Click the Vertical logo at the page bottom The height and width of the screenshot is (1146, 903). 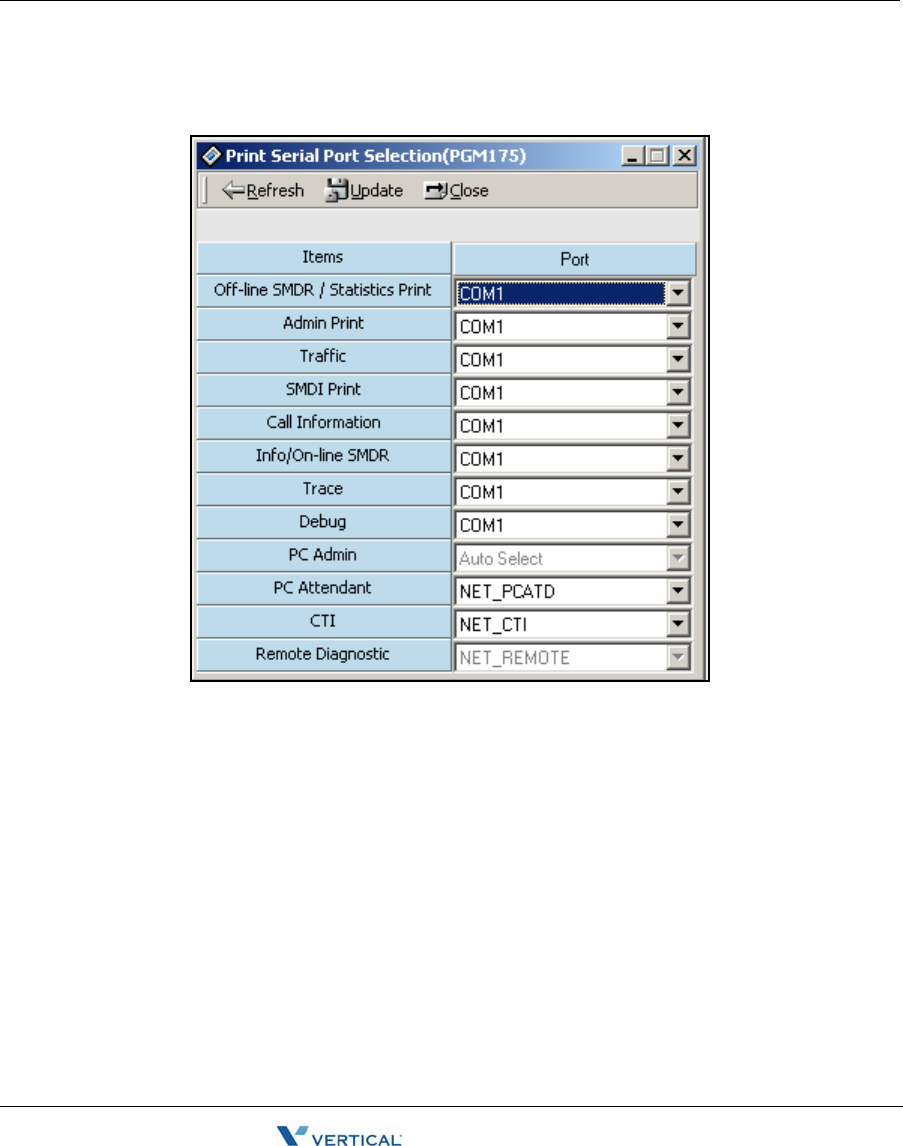(339, 1135)
